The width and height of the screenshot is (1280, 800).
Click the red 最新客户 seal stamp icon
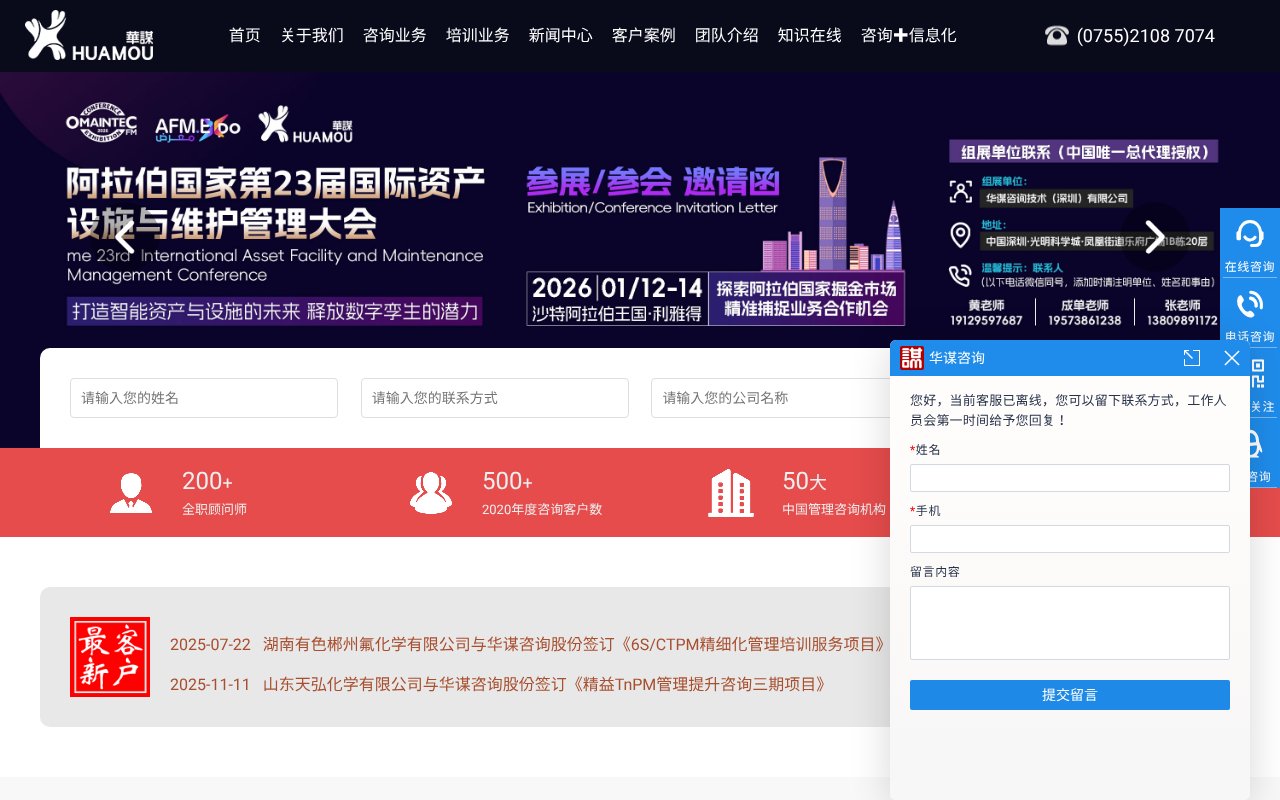click(110, 656)
